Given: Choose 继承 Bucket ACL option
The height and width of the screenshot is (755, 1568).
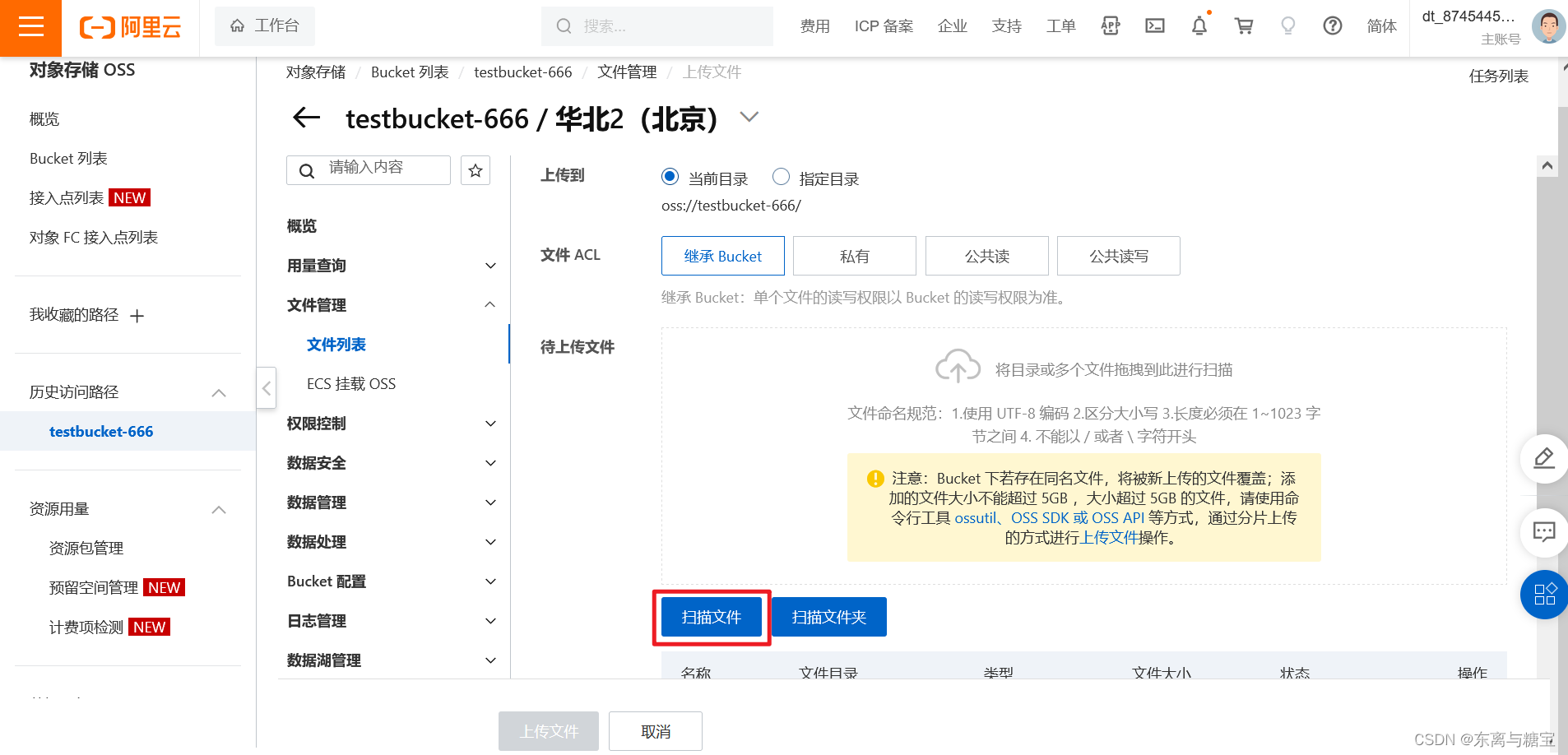Looking at the screenshot, I should (x=723, y=256).
